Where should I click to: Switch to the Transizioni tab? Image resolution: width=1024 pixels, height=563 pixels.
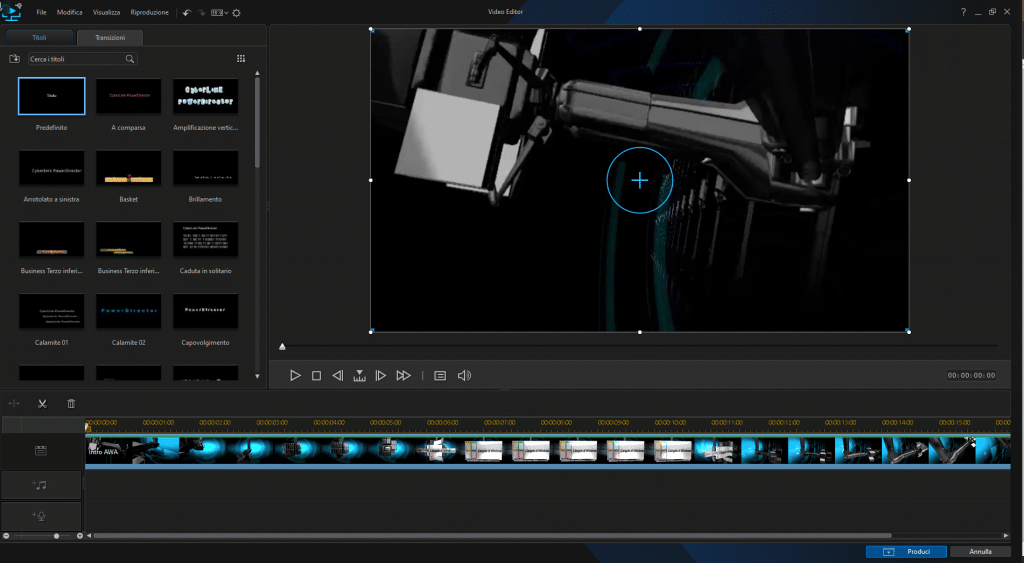[x=109, y=38]
